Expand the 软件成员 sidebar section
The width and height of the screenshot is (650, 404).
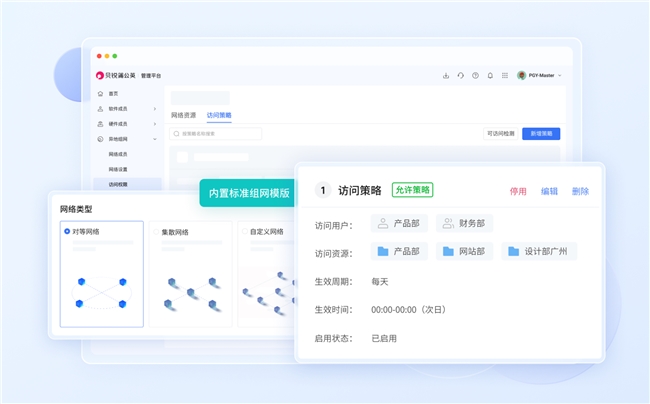coord(154,108)
